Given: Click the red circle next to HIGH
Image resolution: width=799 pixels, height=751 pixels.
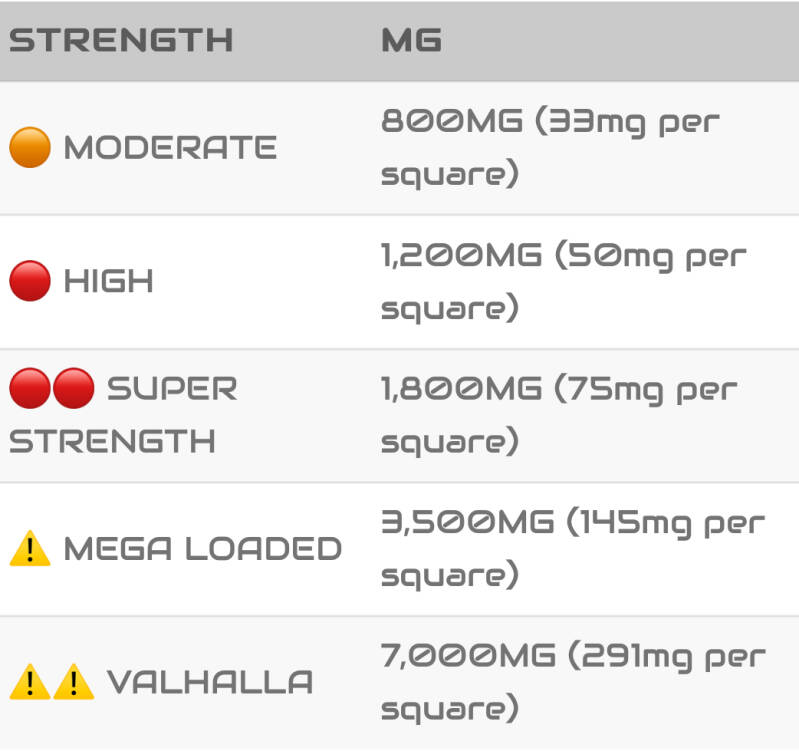Looking at the screenshot, I should 30,281.
